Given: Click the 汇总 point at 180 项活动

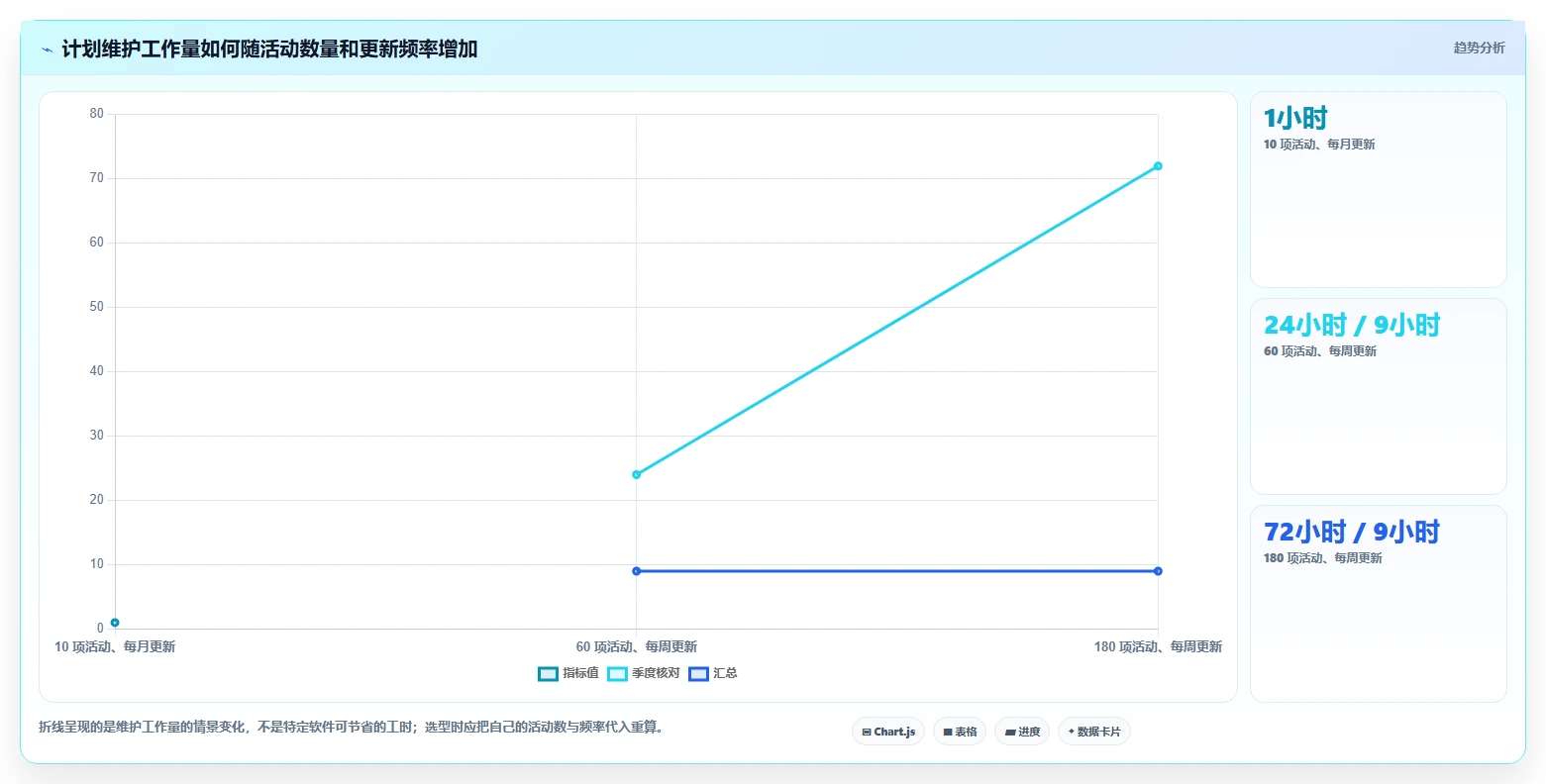Looking at the screenshot, I should [x=1158, y=571].
